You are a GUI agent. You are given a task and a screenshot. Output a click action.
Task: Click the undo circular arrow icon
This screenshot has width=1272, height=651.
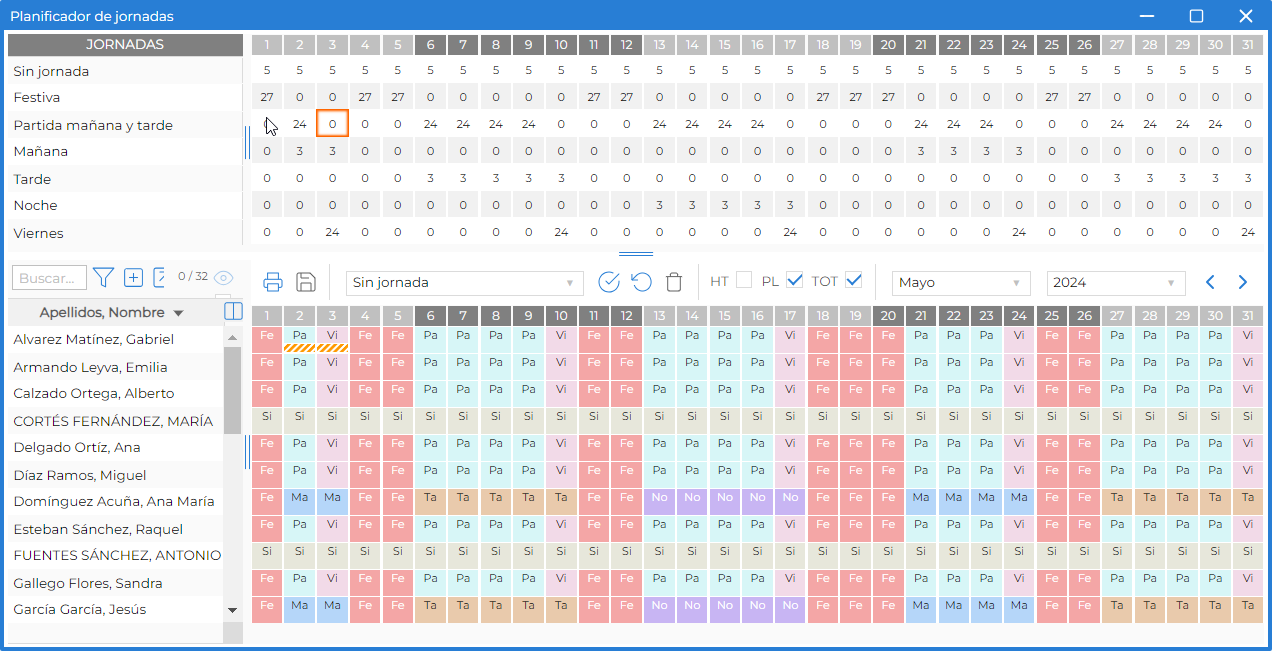pos(641,282)
